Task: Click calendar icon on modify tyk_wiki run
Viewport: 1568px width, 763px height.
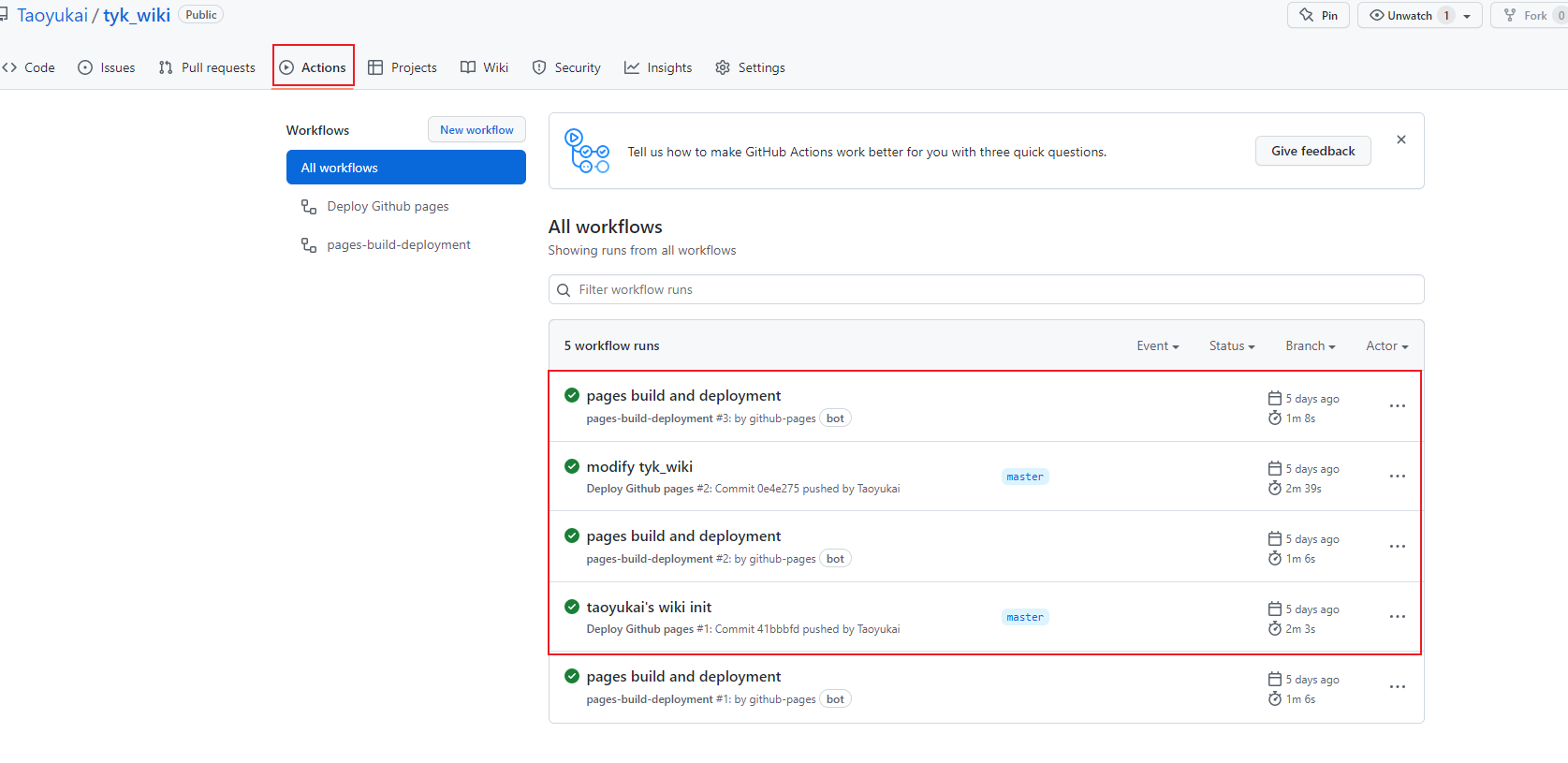Action: tap(1275, 468)
